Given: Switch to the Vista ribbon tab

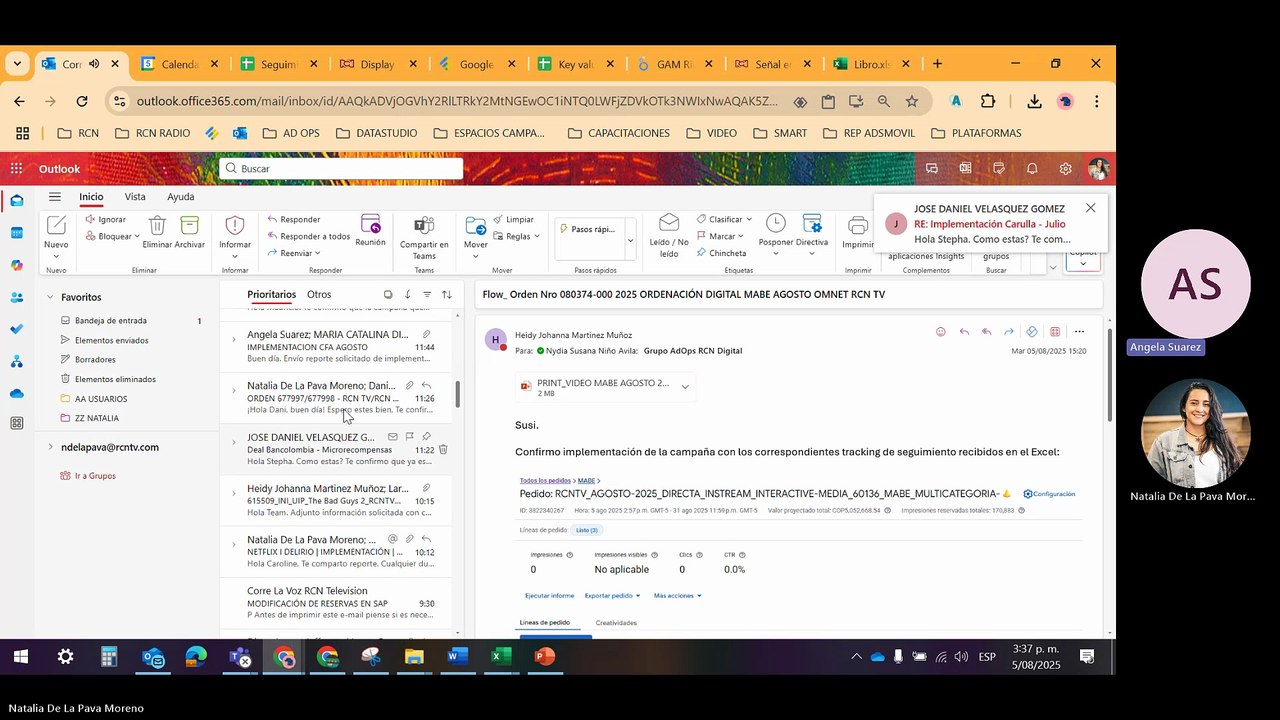Looking at the screenshot, I should click(135, 197).
